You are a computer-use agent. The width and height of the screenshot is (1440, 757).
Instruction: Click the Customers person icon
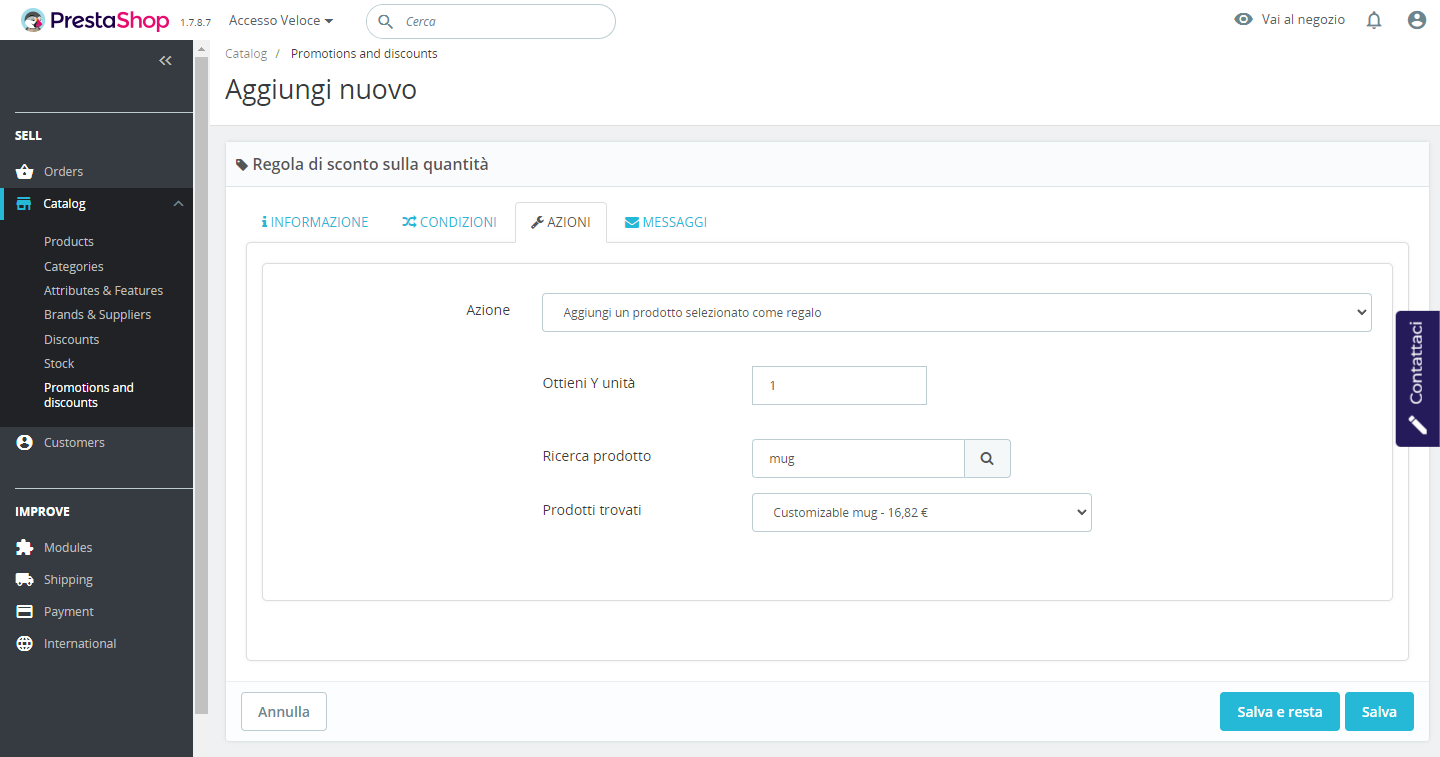coord(25,443)
